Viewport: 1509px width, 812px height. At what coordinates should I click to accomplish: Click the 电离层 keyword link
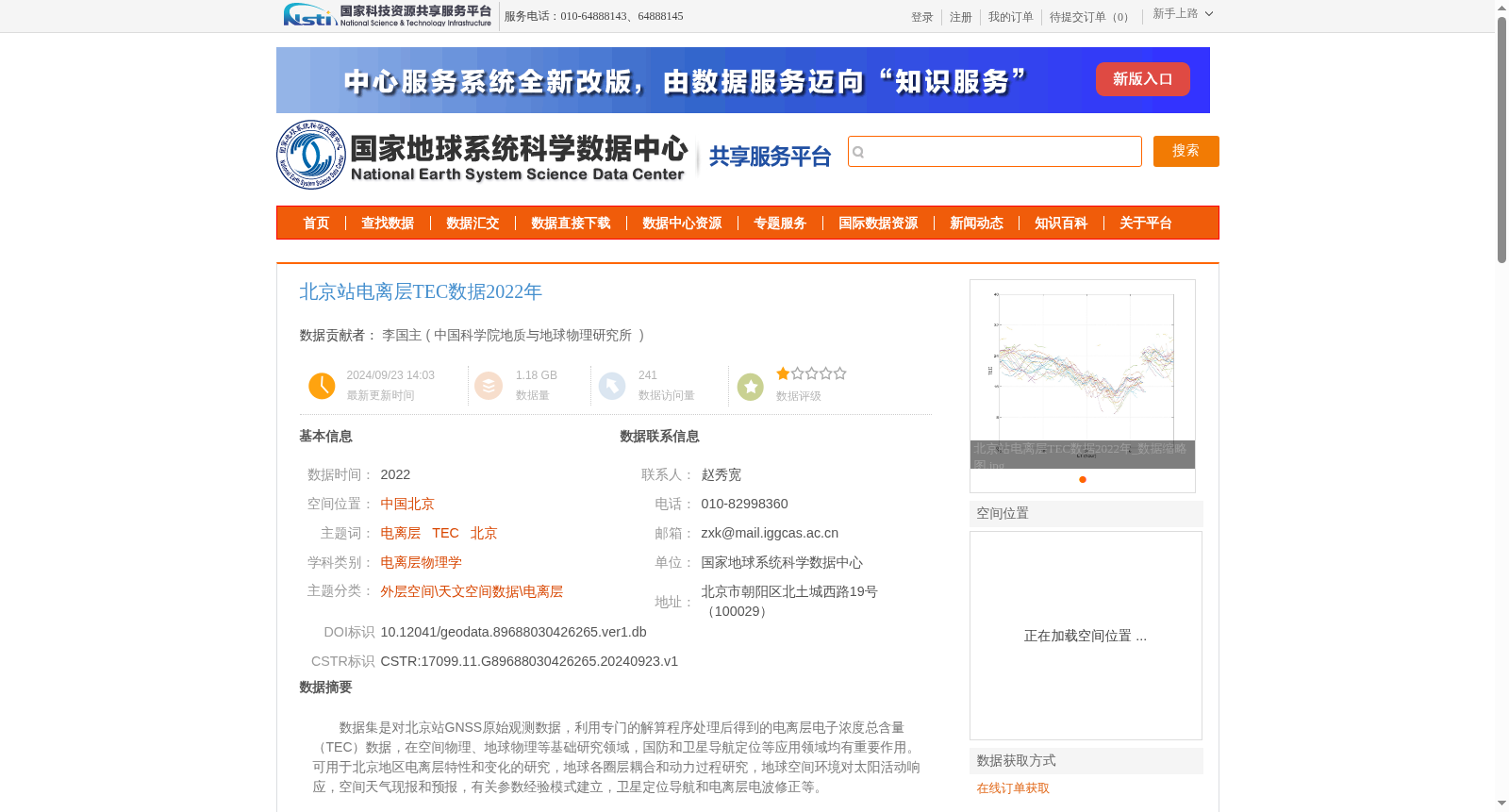[x=401, y=534]
